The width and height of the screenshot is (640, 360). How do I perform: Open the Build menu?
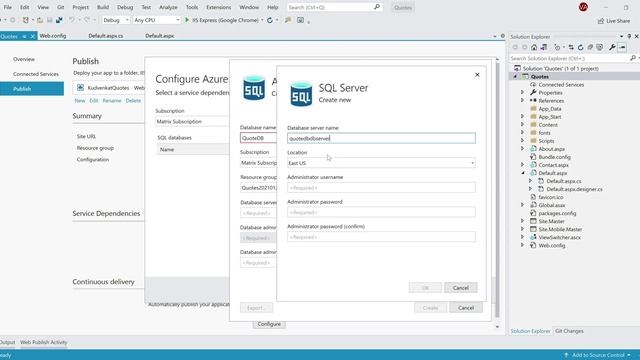tap(103, 7)
